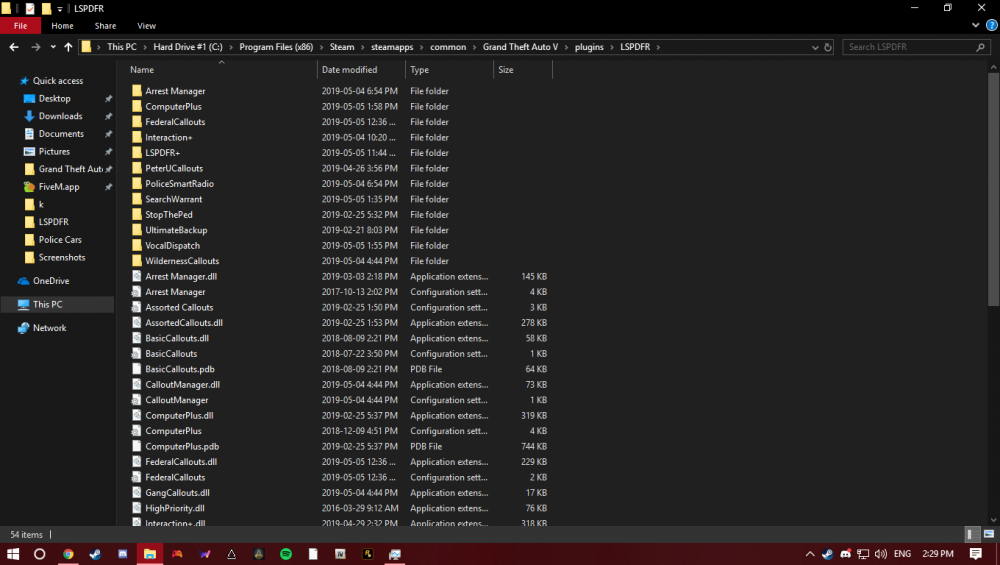Screen dimensions: 1000x565
Task: Select This PC in navigation pane
Action: point(47,305)
